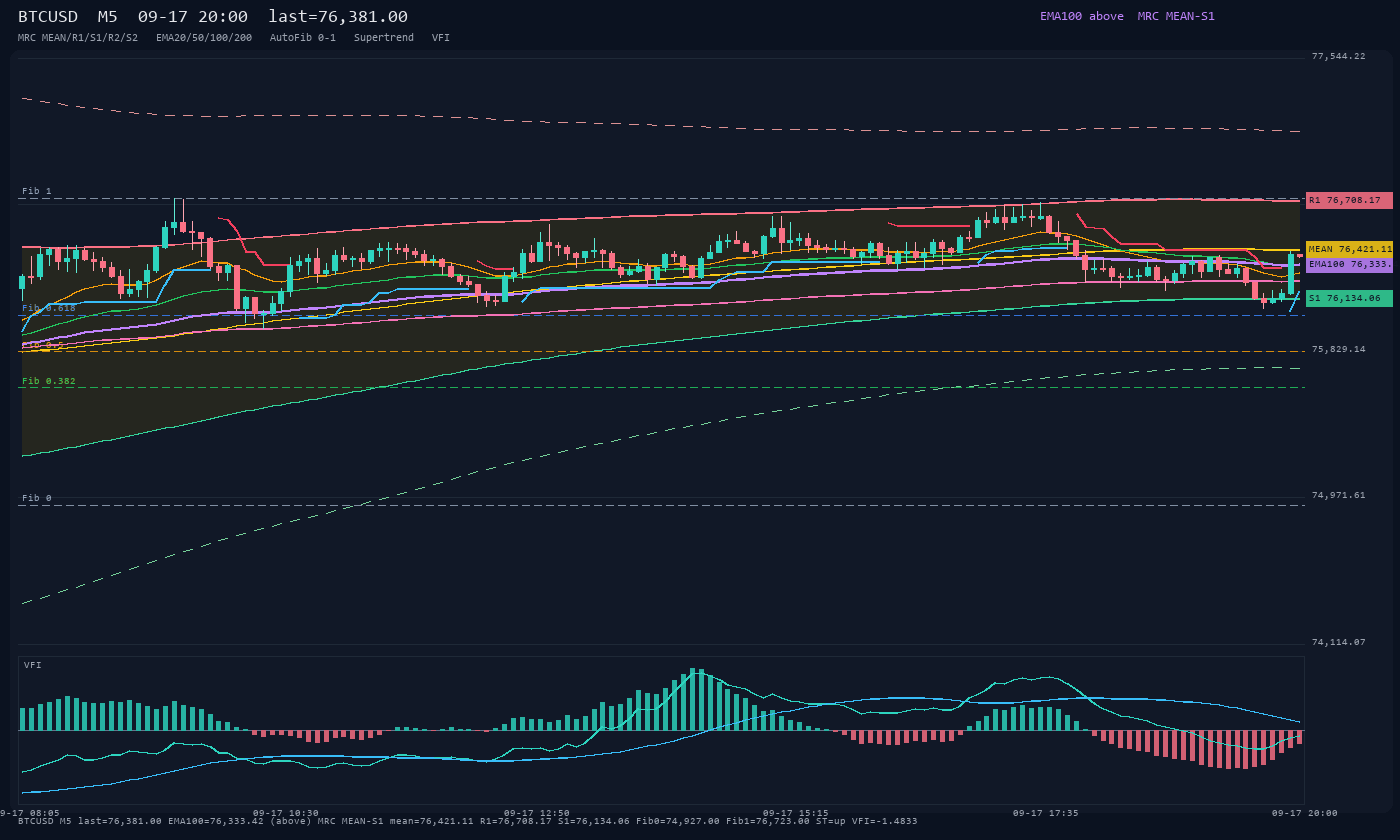The image size is (1400, 840).
Task: Click the EMA100 above status text
Action: (1082, 16)
